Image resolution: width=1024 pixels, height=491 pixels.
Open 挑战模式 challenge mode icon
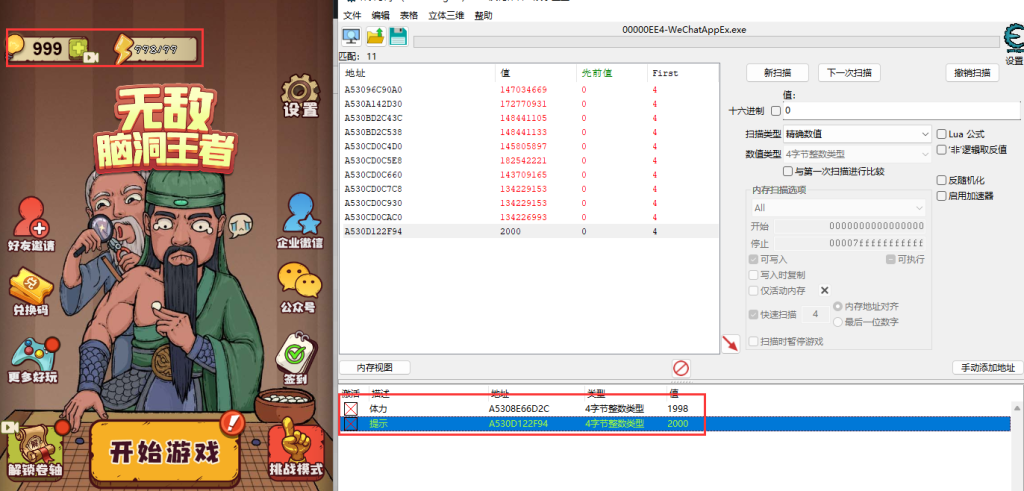[296, 448]
